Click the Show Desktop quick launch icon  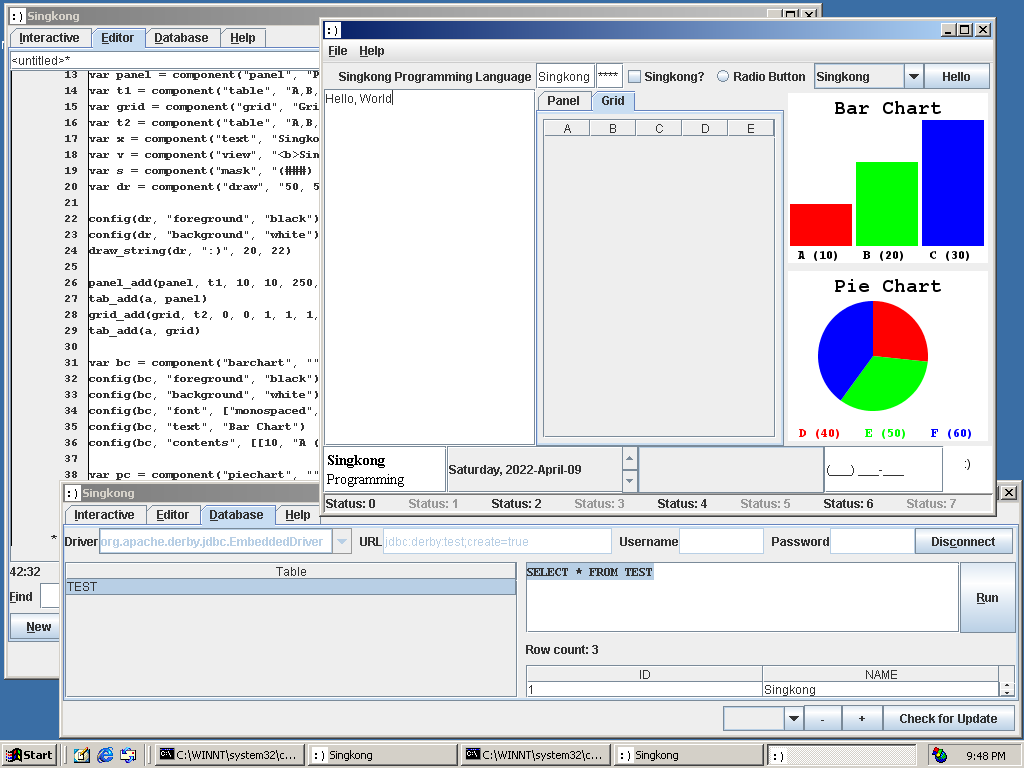(82, 755)
